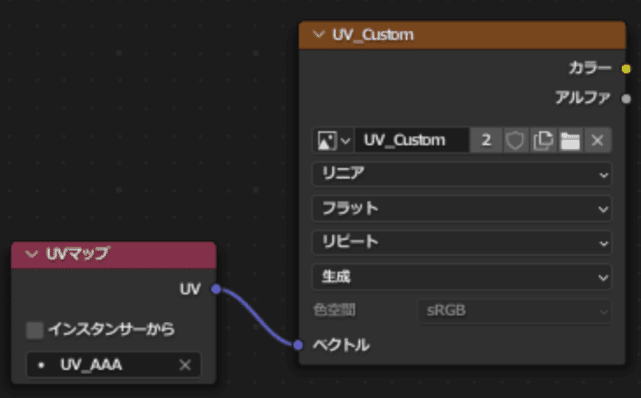Click the yellow カラー output socket
Image resolution: width=641 pixels, height=398 pixels.
[626, 69]
